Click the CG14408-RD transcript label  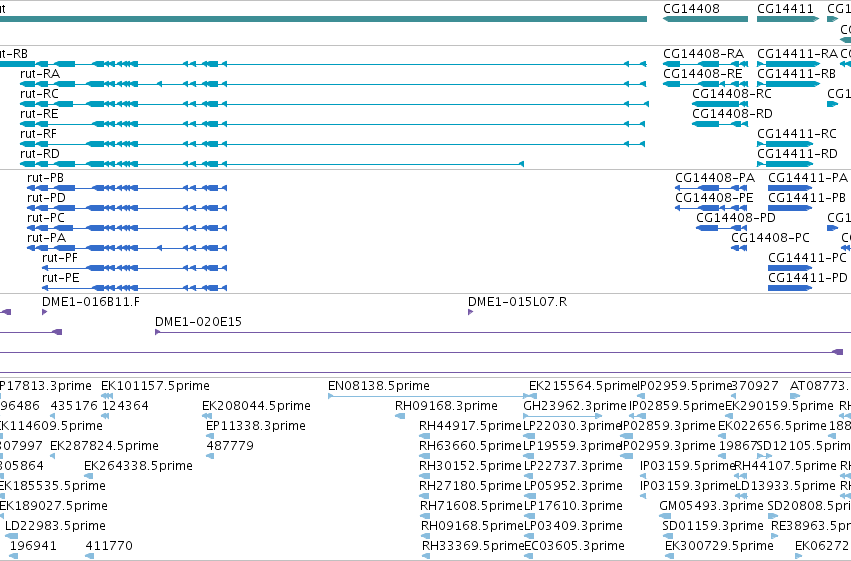click(x=732, y=114)
